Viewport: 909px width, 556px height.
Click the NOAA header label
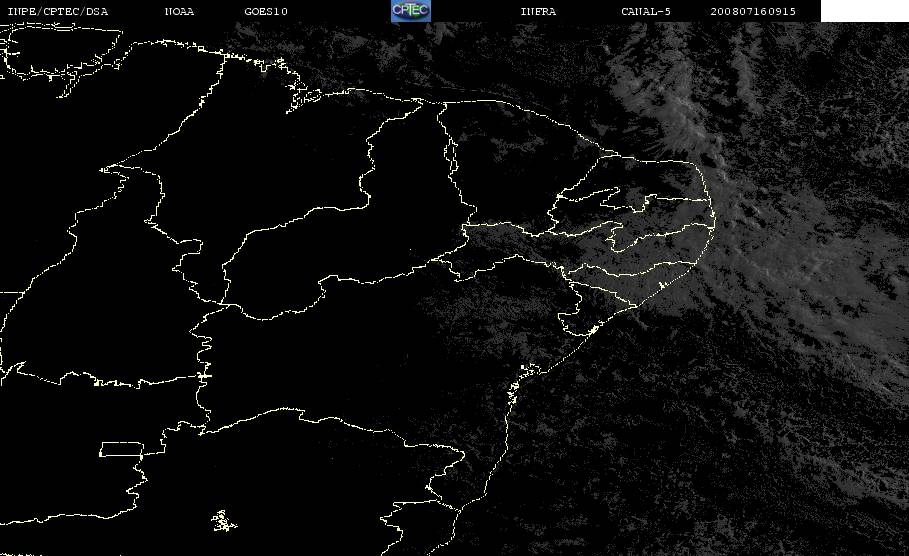click(179, 12)
